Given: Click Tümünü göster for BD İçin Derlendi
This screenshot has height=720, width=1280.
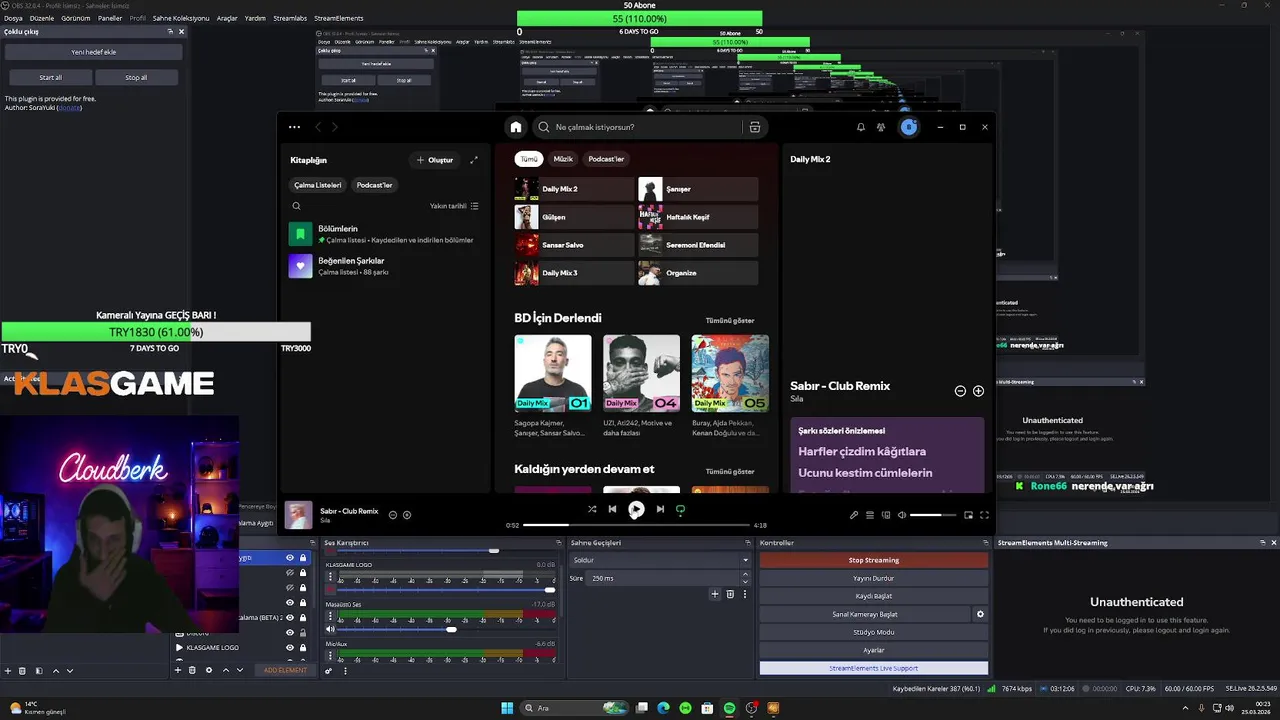Looking at the screenshot, I should 730,321.
